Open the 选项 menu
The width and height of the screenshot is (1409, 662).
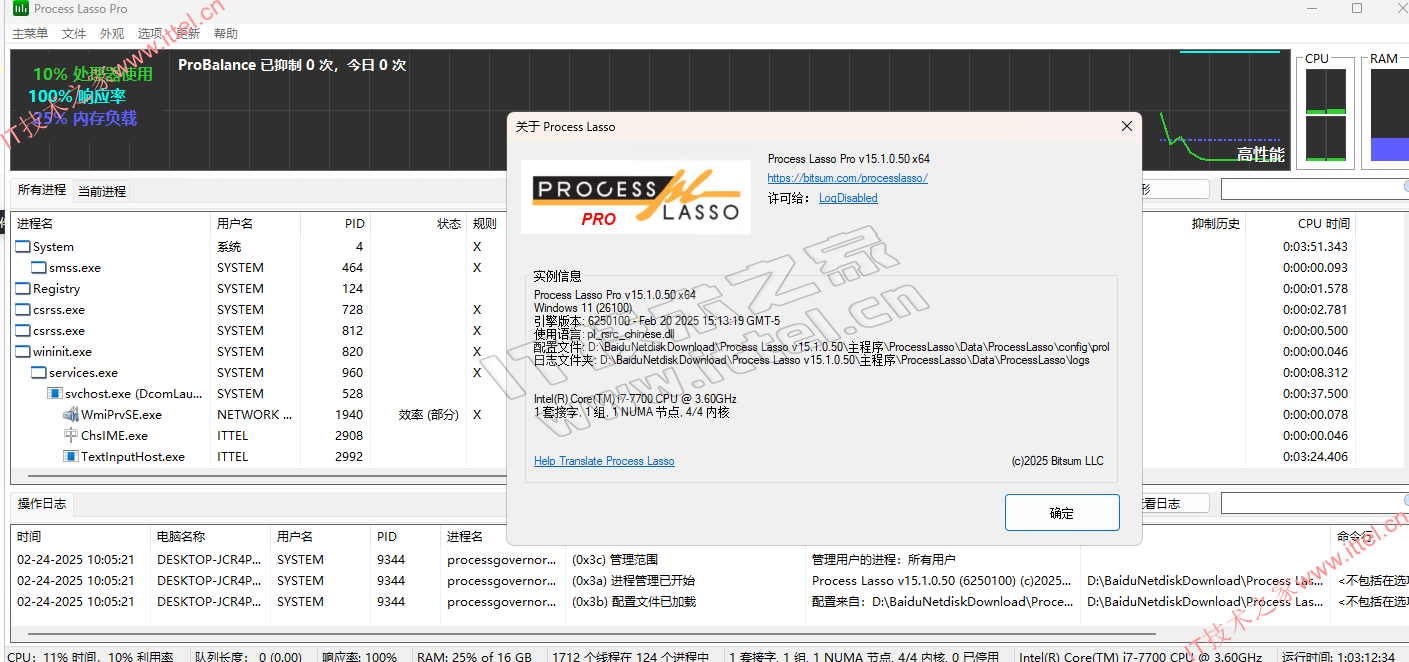pos(150,34)
